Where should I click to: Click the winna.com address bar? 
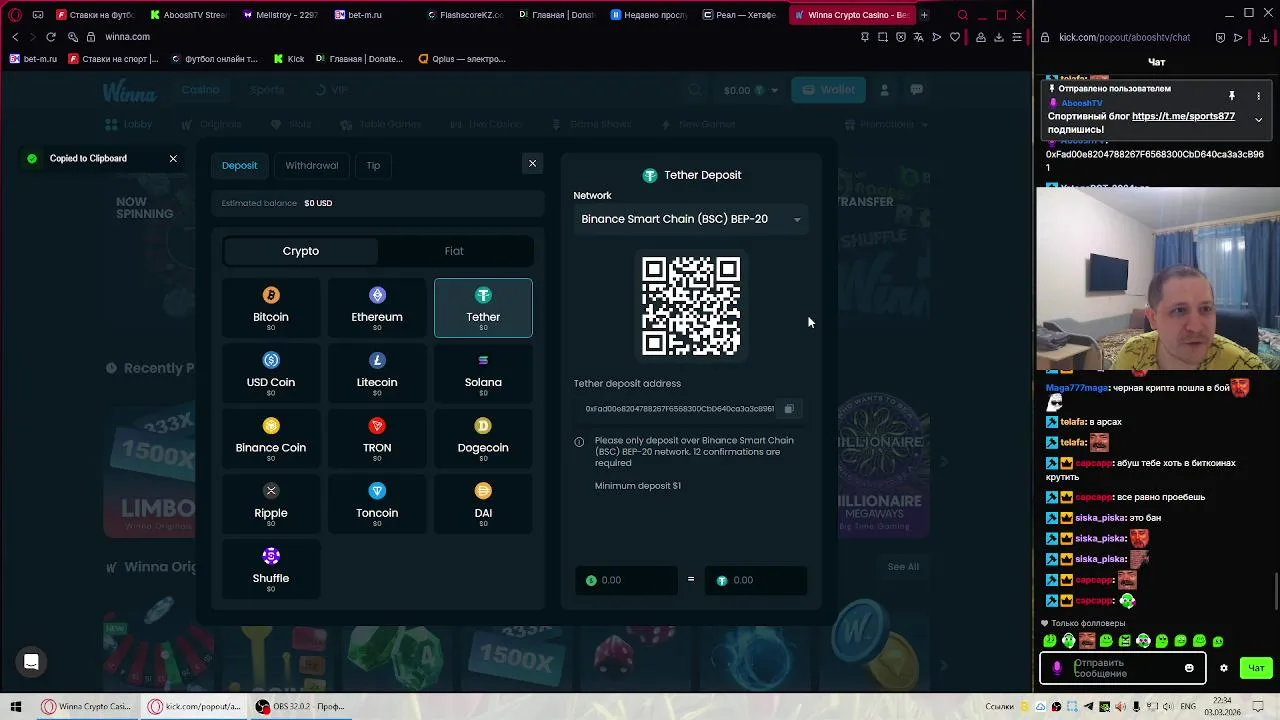(126, 37)
